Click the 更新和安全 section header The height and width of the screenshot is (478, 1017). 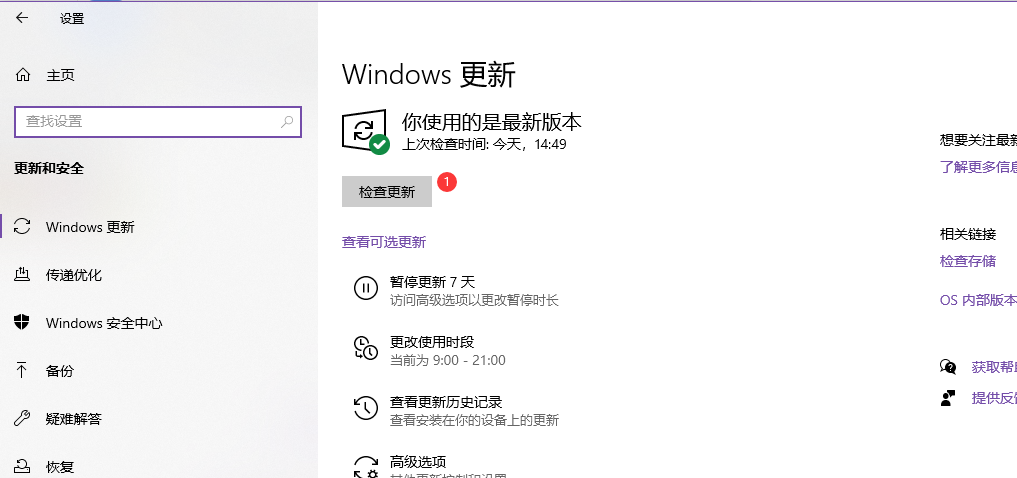click(x=49, y=169)
